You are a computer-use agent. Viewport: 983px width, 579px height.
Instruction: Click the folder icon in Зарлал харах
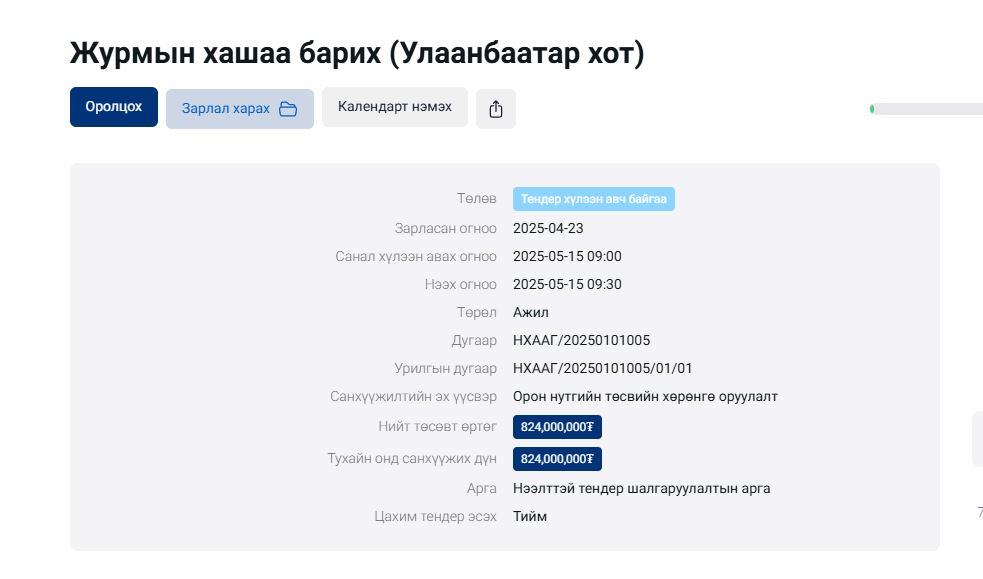[288, 109]
